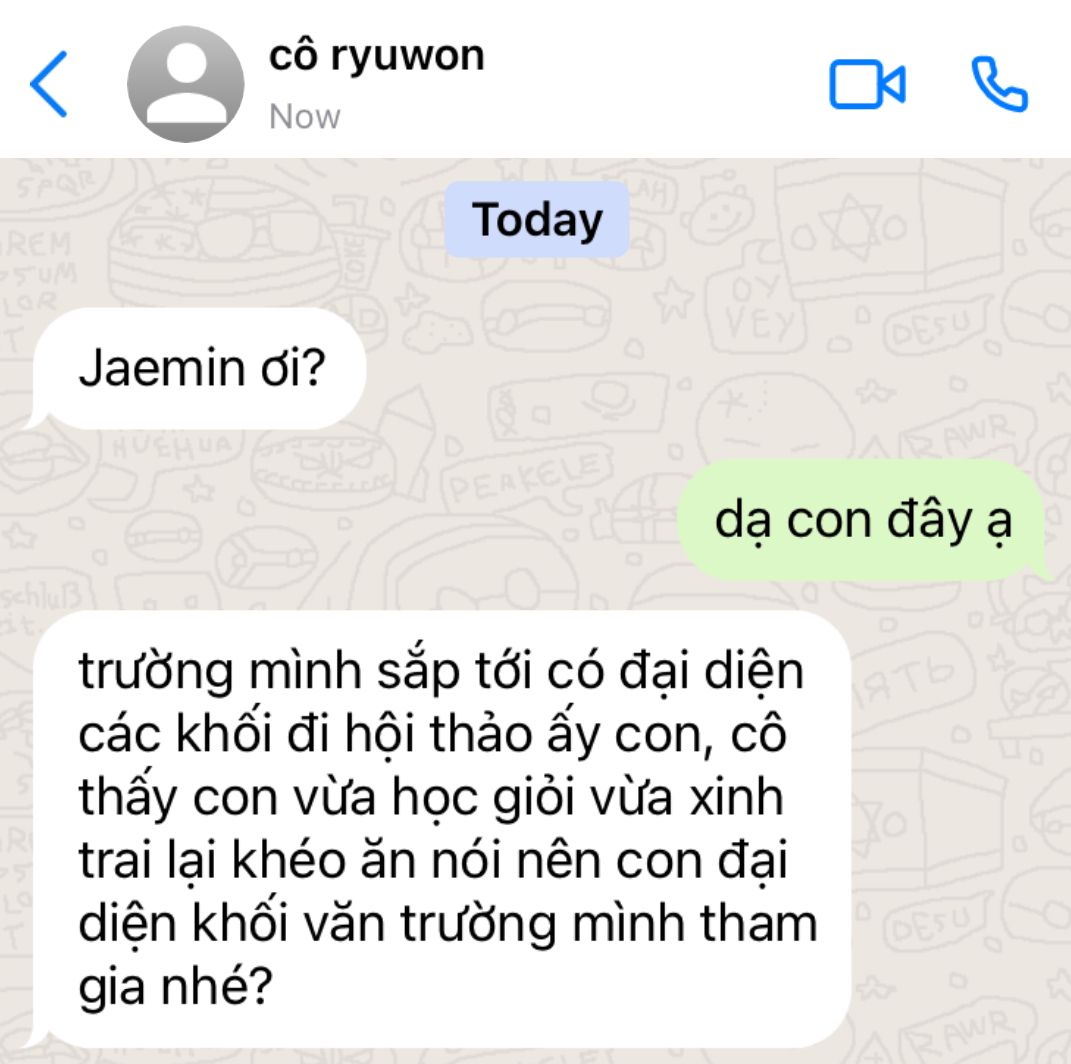Tap the Now last-seen status text
The image size is (1071, 1064).
[x=305, y=117]
